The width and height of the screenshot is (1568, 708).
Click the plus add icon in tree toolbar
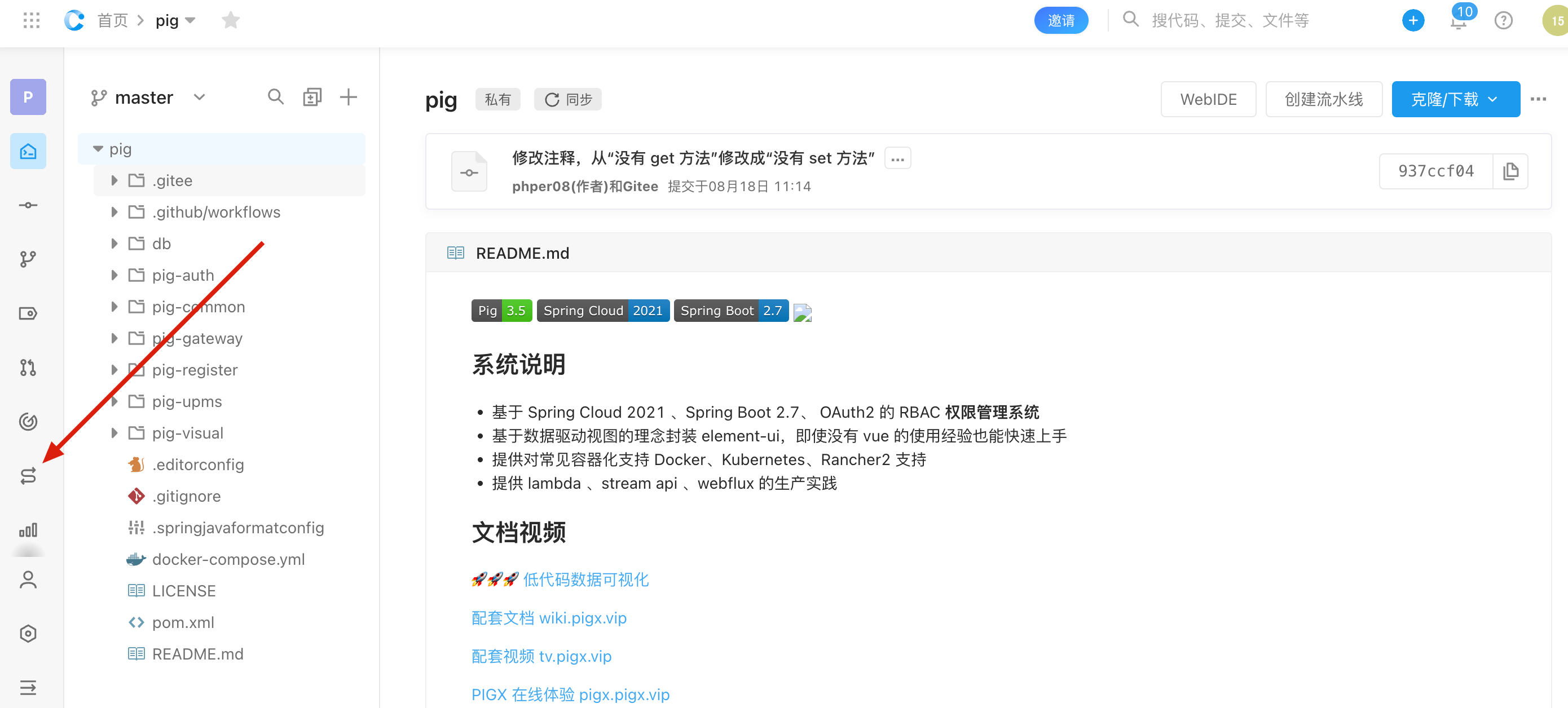click(x=348, y=97)
